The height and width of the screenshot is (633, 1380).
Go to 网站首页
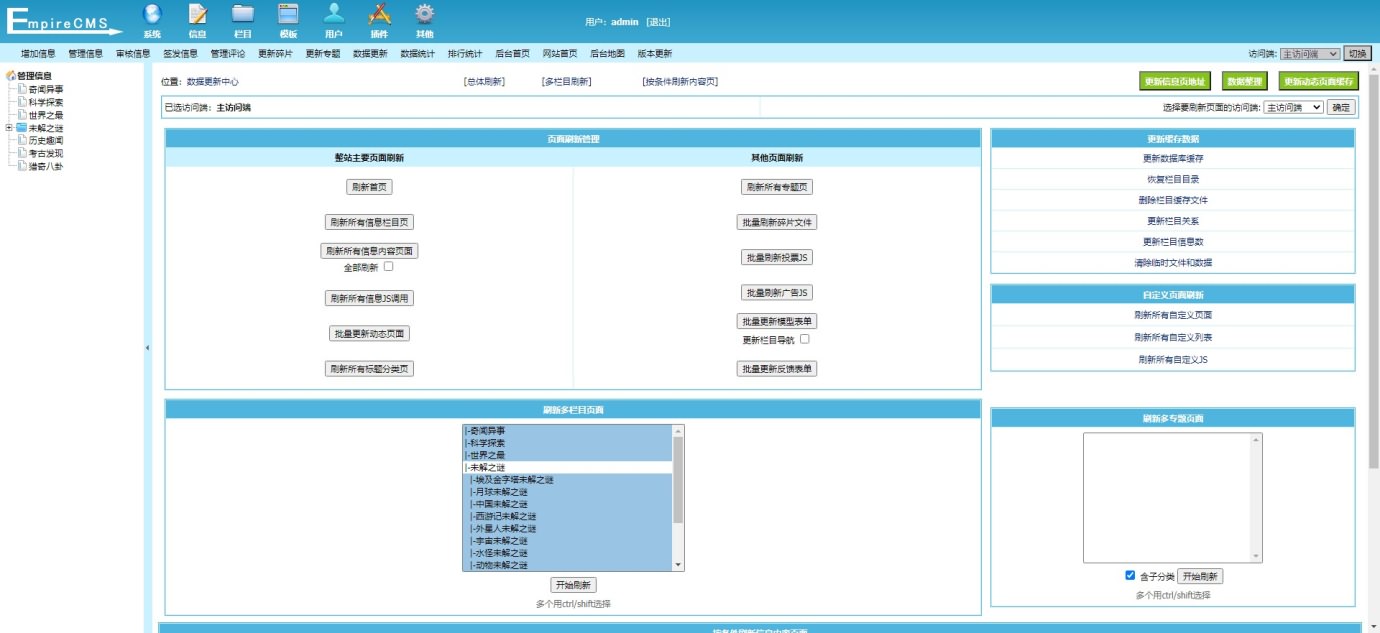560,54
